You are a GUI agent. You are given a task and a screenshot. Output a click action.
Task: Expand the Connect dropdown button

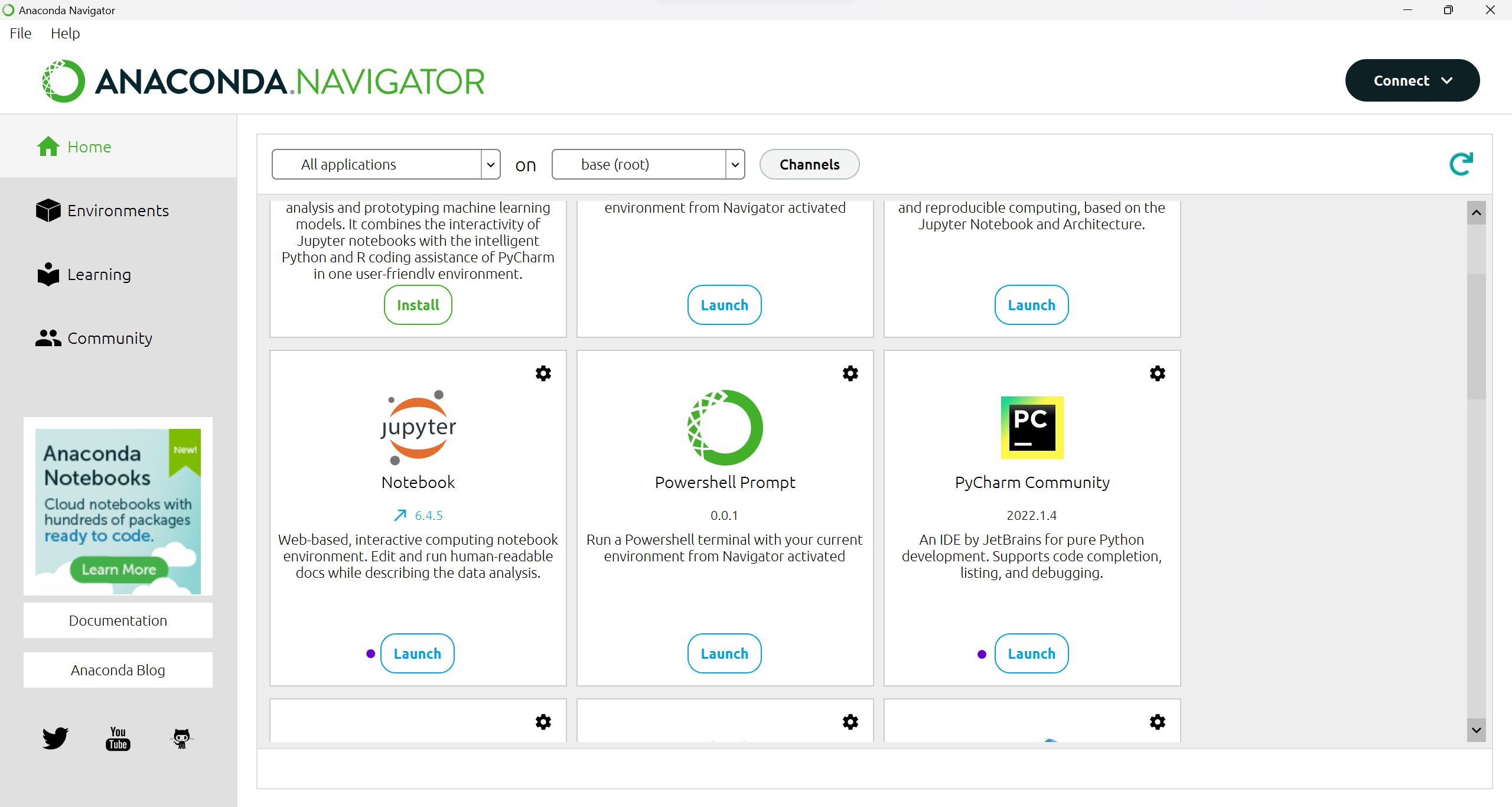[1412, 80]
